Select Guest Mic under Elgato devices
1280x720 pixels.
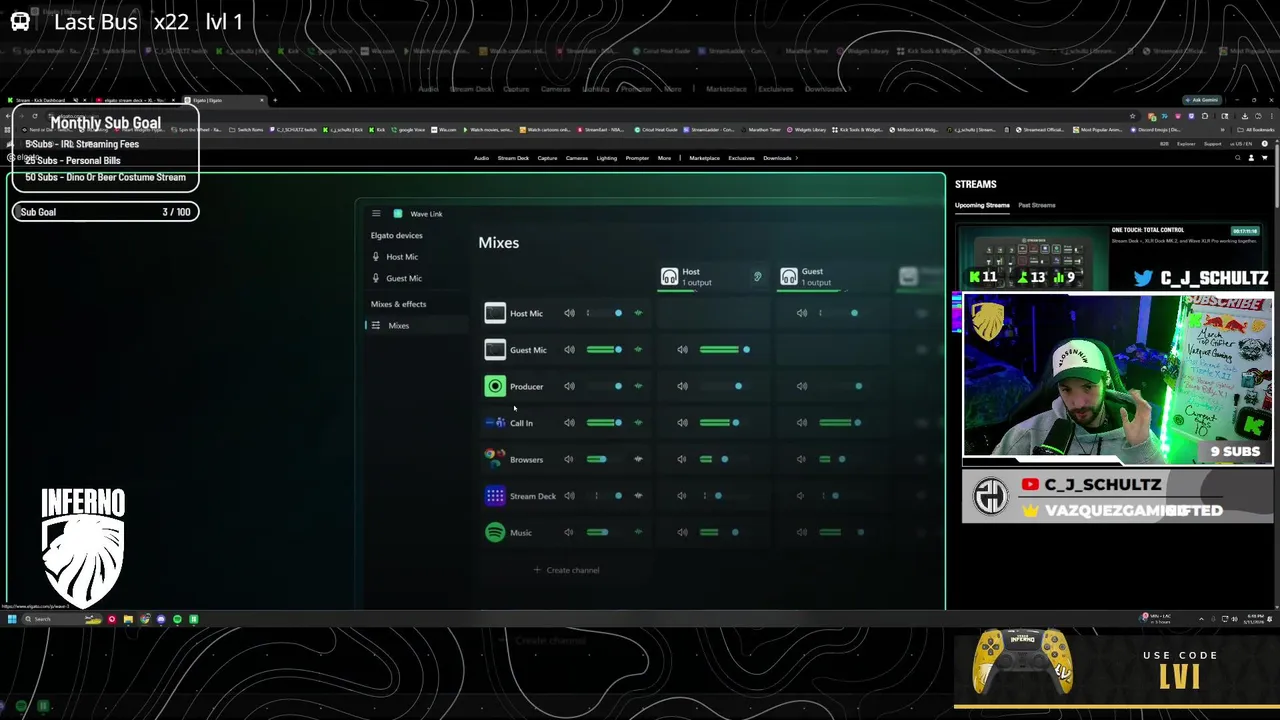point(404,278)
